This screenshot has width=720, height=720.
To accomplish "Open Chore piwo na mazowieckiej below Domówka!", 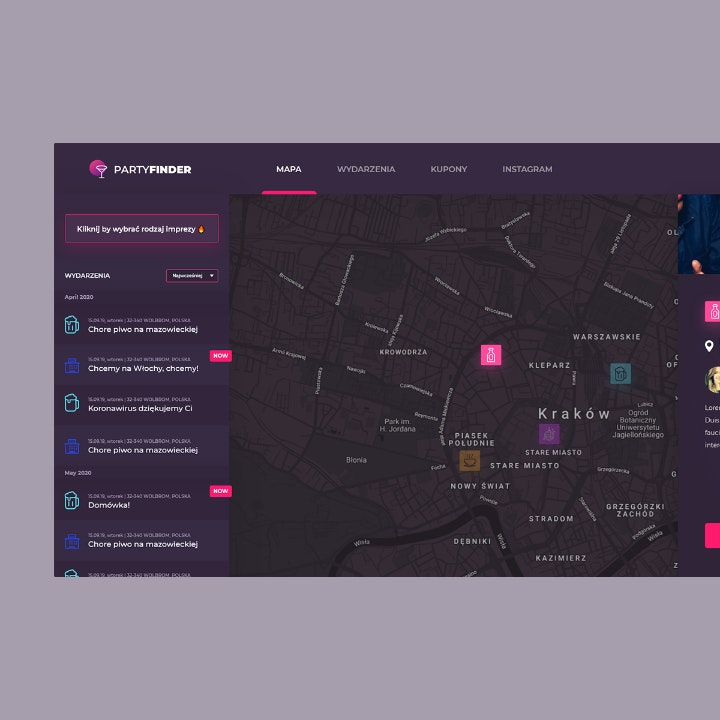I will pos(142,540).
